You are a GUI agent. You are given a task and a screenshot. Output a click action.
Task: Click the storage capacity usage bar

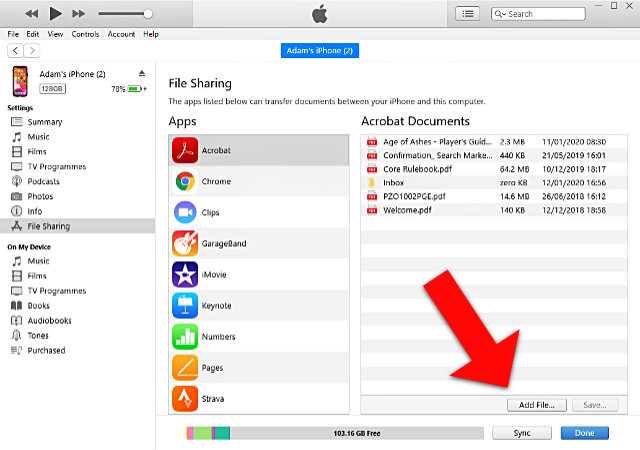335,433
